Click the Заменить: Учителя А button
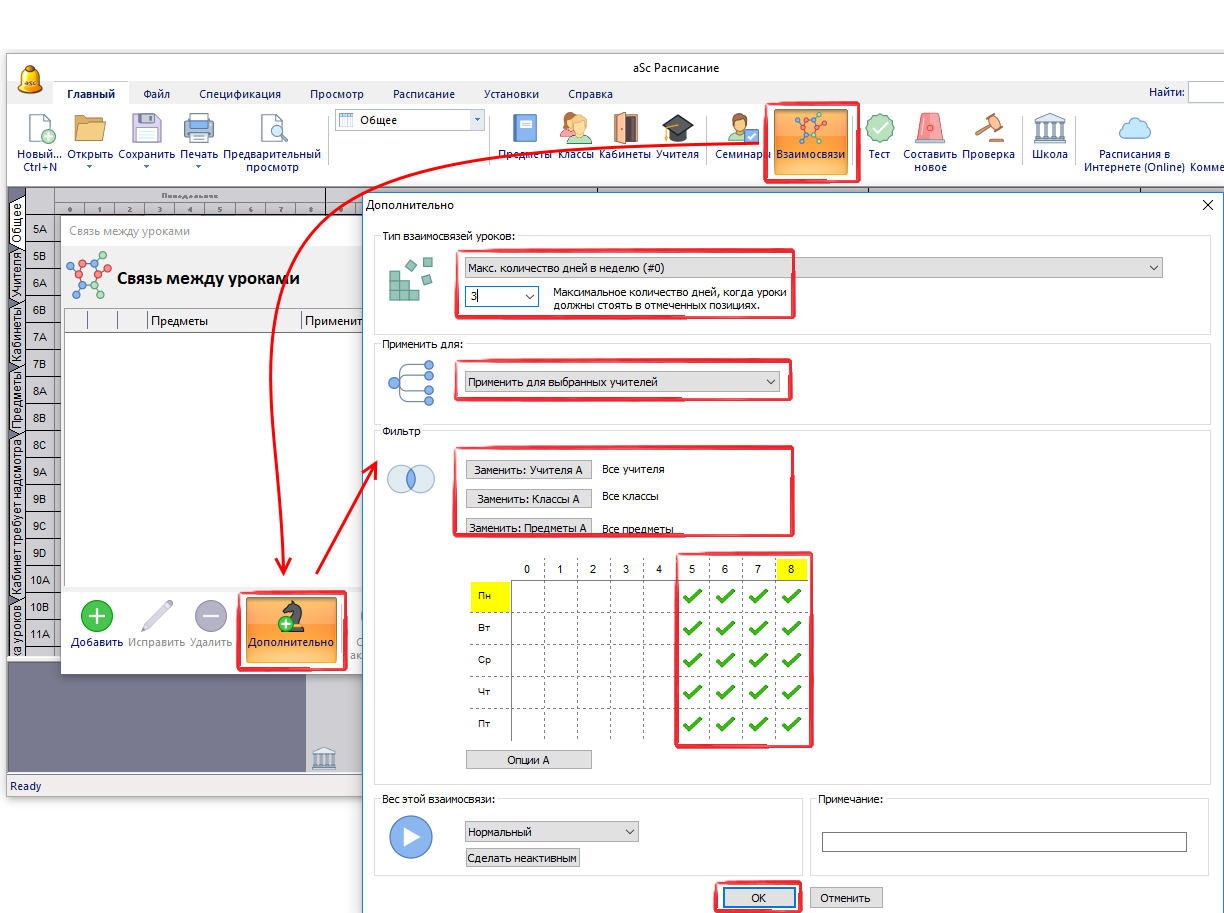 [529, 470]
